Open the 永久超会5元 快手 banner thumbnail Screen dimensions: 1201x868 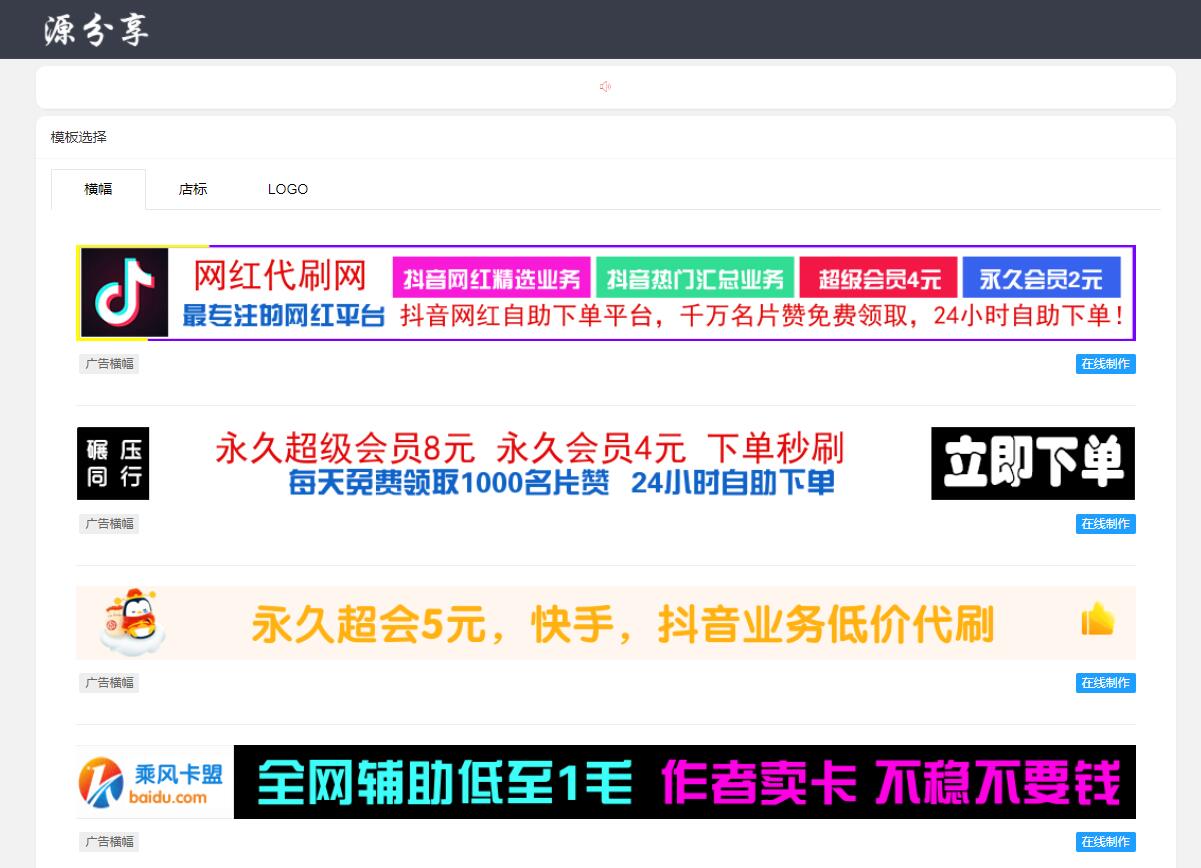coord(606,623)
